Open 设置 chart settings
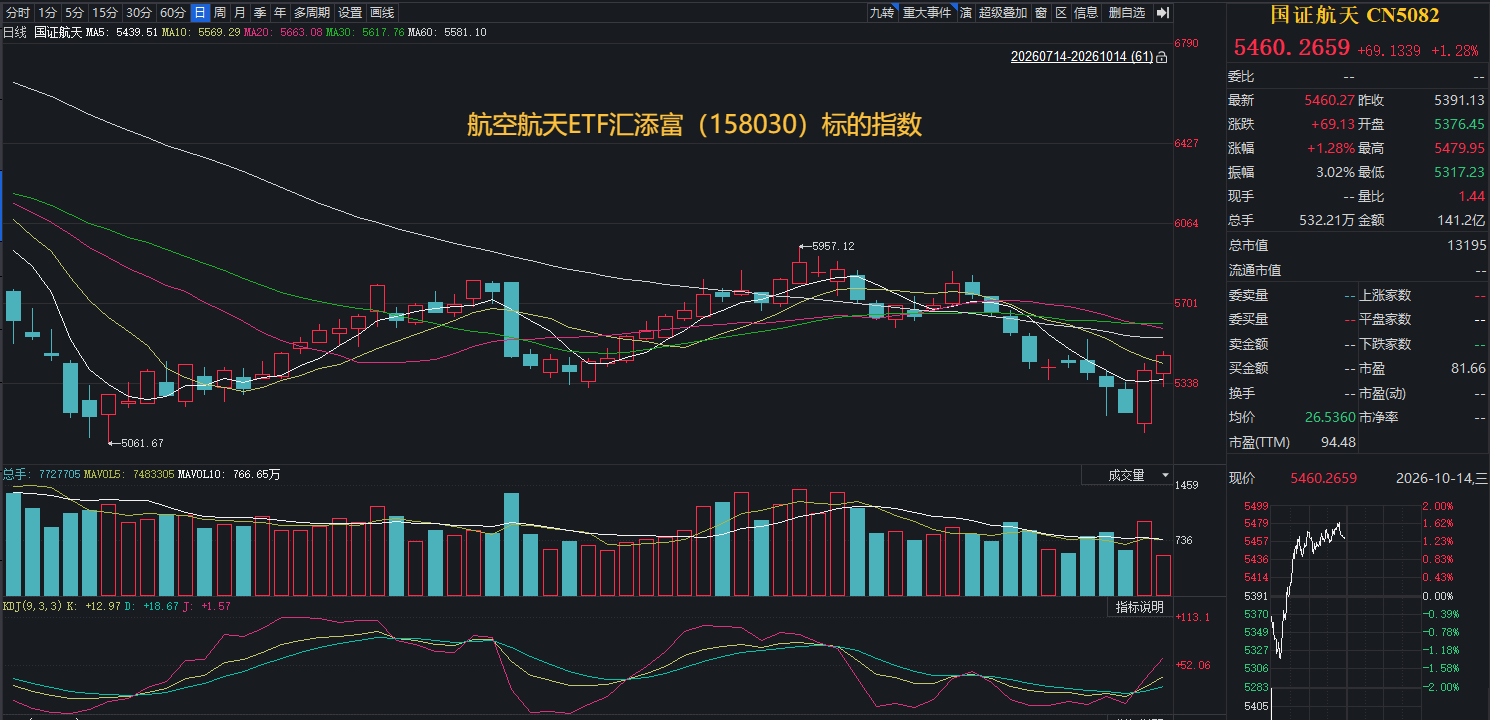This screenshot has height=720, width=1490. coord(350,13)
